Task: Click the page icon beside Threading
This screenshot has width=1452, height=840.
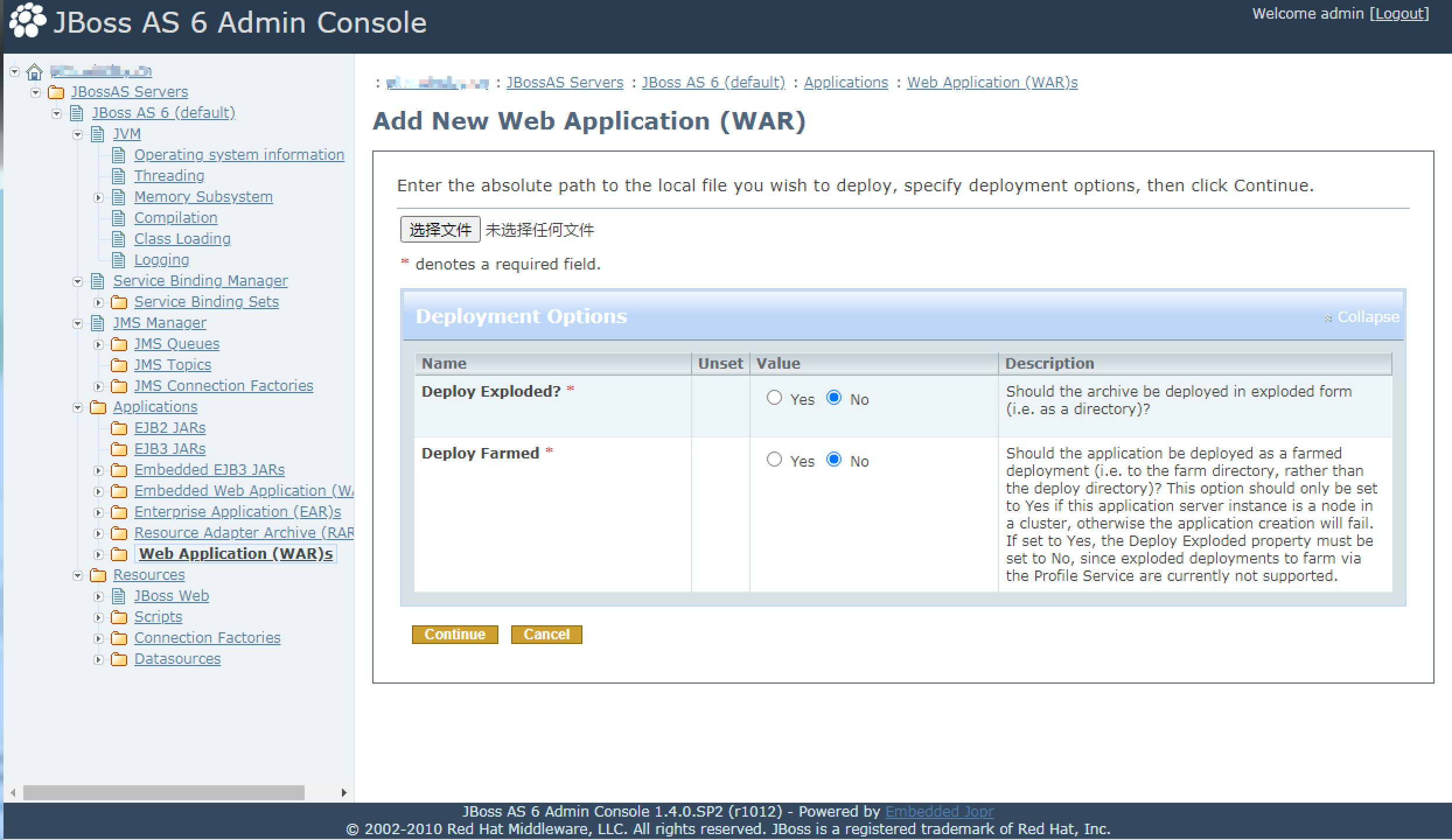Action: (x=118, y=176)
